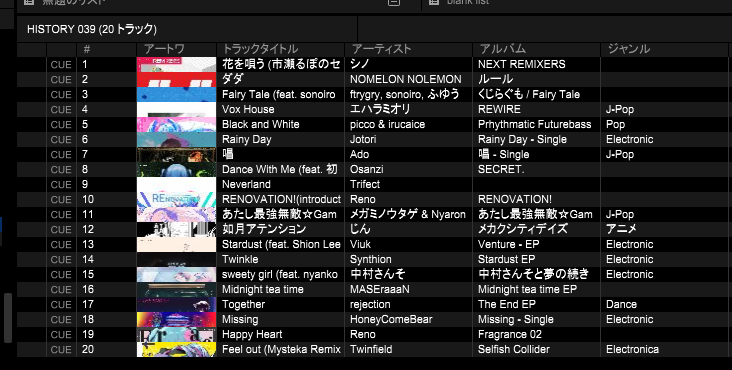Image resolution: width=732 pixels, height=370 pixels.
Task: Click artist HoneyComeBear
Action: click(x=391, y=320)
